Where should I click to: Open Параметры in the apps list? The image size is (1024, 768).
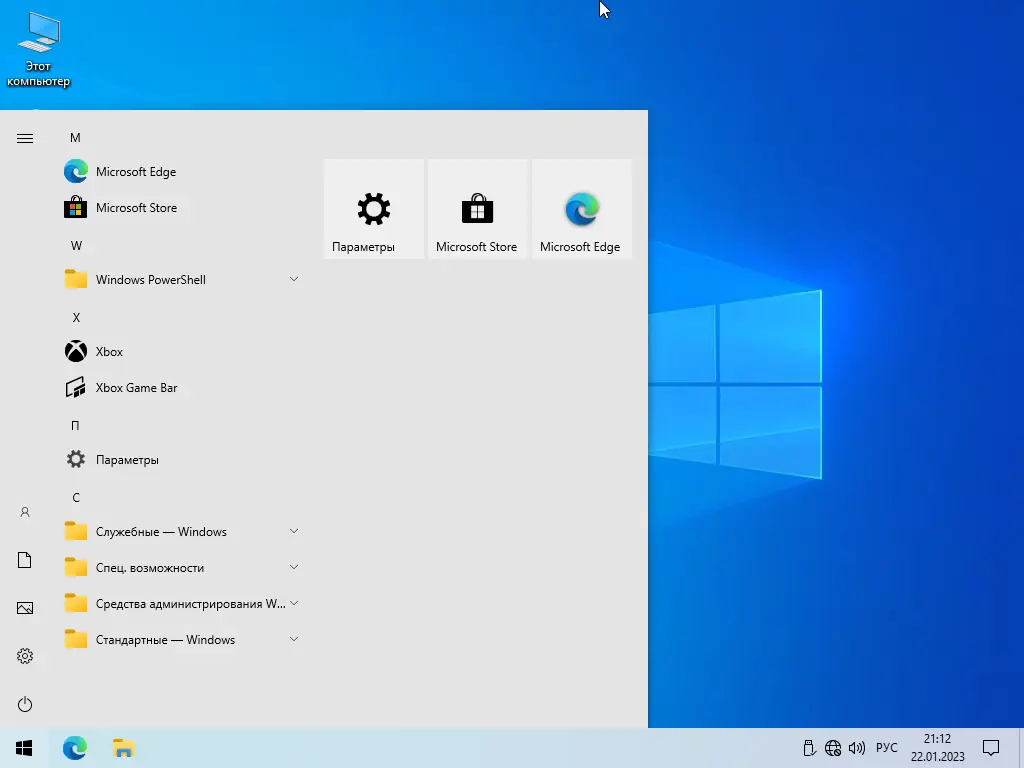(183, 460)
